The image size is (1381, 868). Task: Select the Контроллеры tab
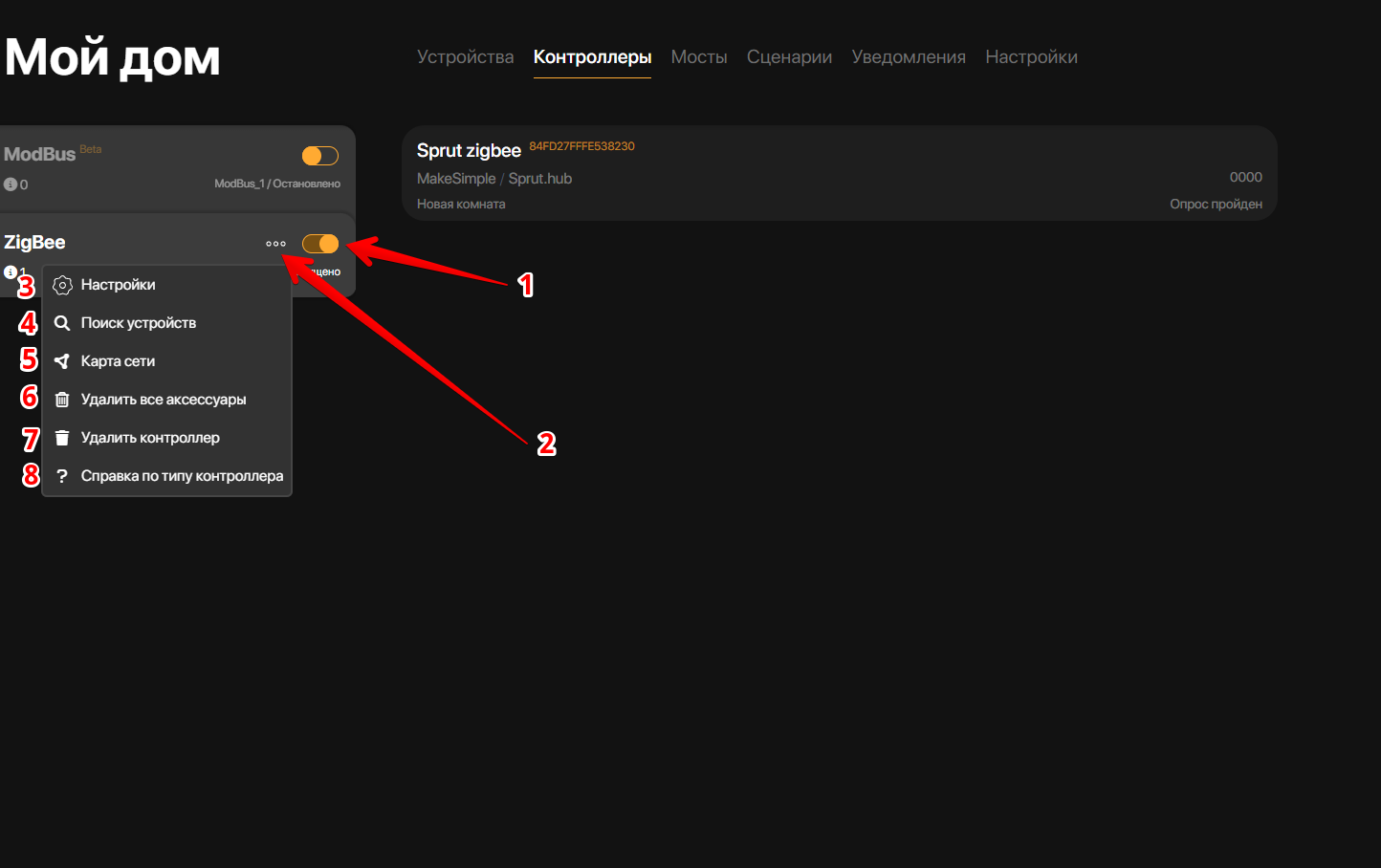(x=592, y=57)
